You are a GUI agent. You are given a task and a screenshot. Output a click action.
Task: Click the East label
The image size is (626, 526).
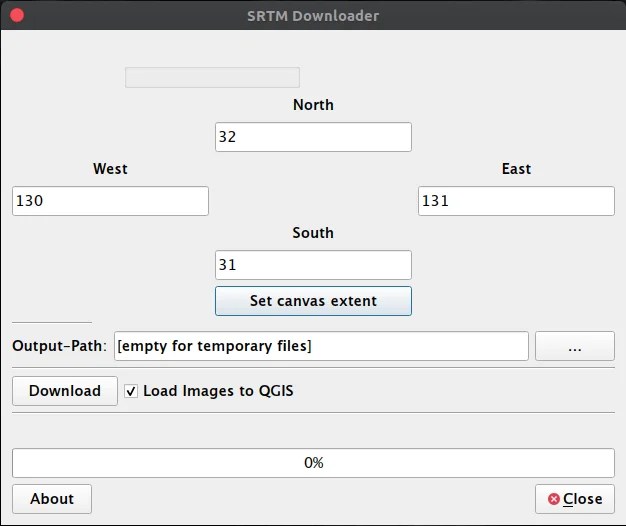[x=516, y=169]
